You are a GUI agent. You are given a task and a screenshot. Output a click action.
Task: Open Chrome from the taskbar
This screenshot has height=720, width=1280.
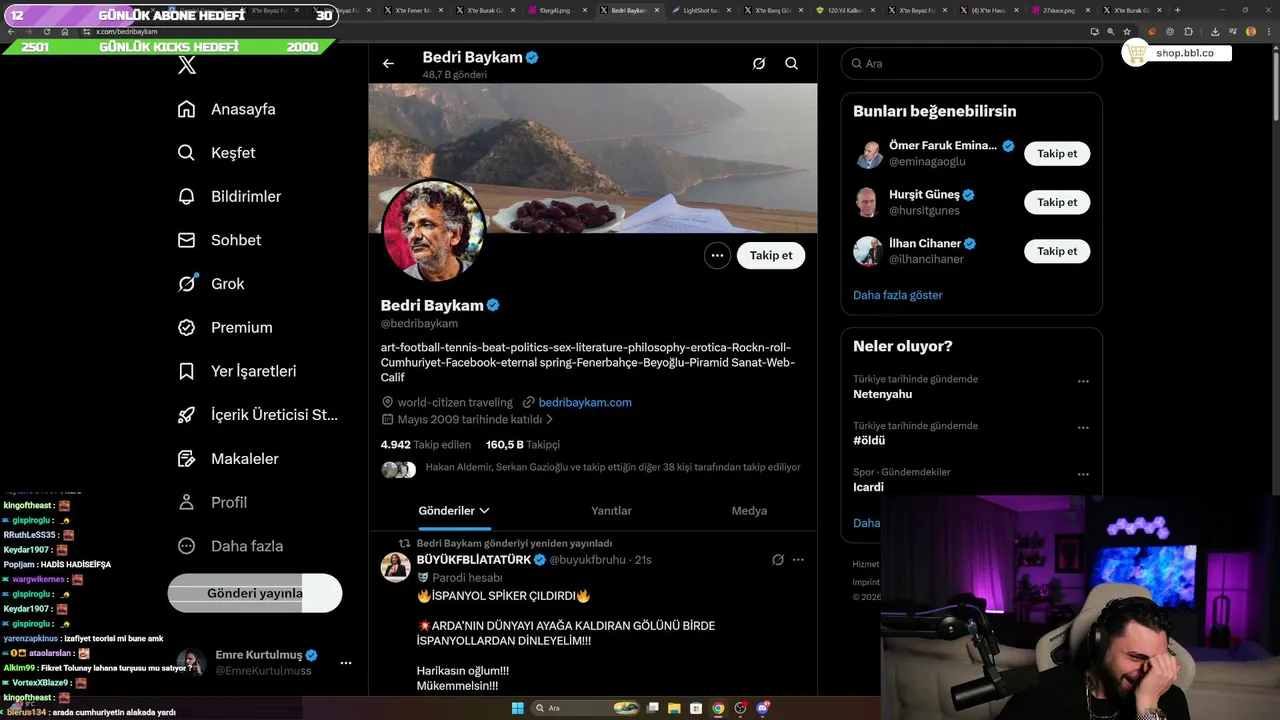pos(718,708)
